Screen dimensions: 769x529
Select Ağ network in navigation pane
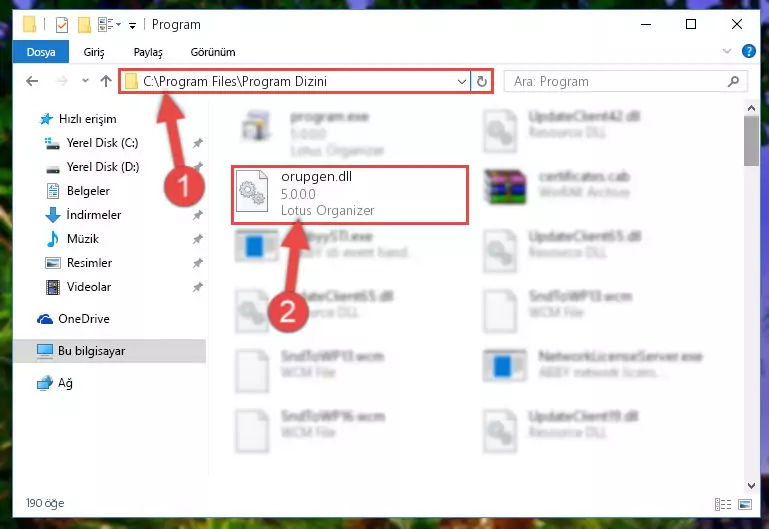click(x=65, y=383)
